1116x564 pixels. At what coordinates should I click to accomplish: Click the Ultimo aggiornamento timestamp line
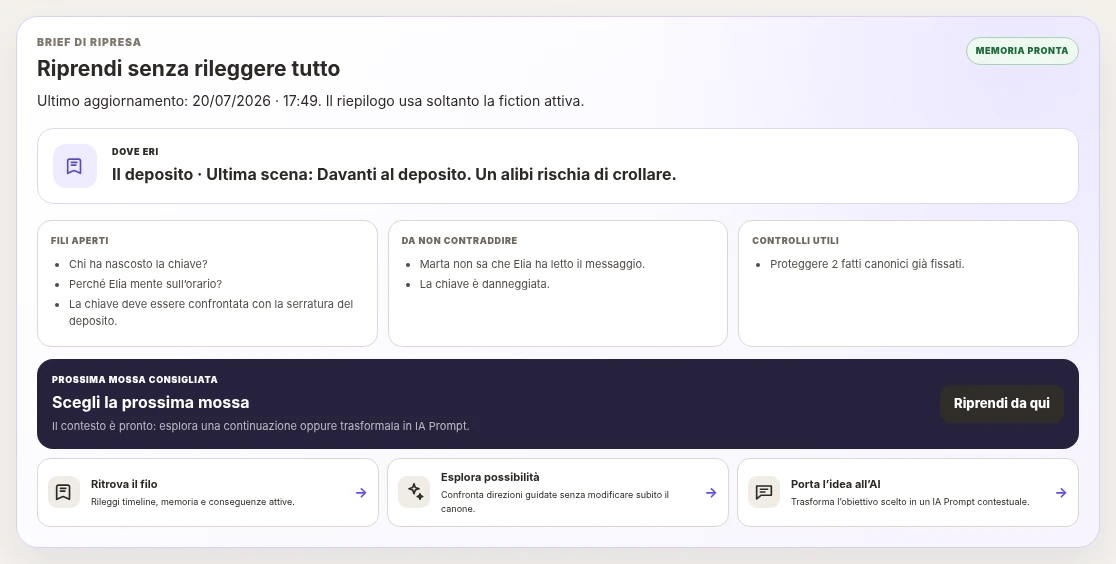pyautogui.click(x=310, y=101)
